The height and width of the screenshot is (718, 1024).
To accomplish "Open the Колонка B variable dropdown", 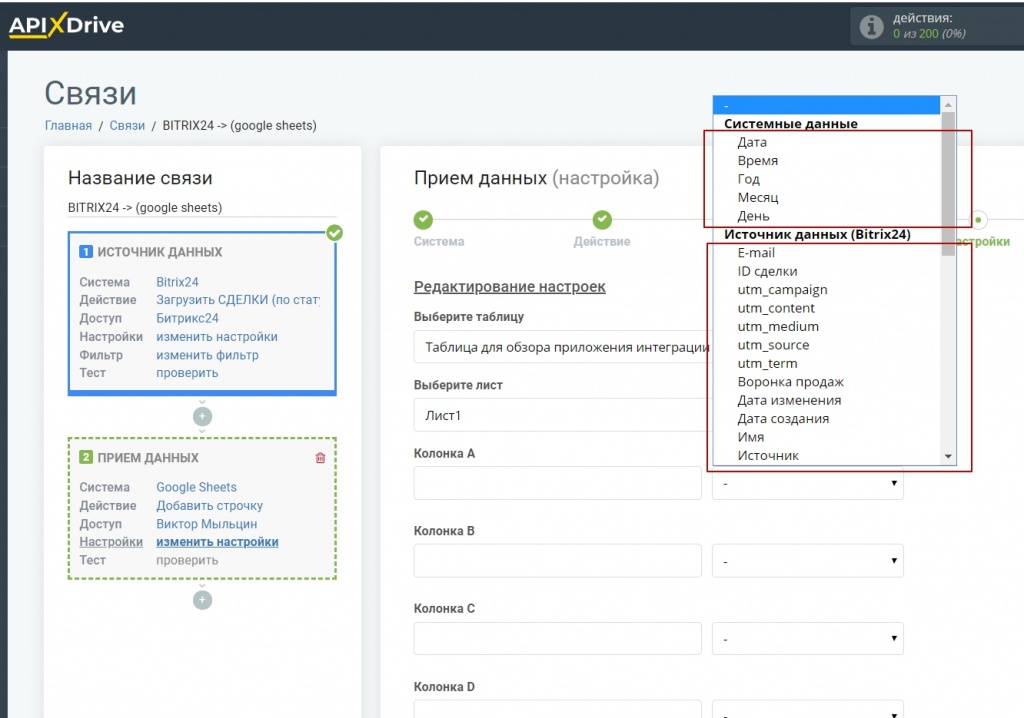I will point(808,561).
